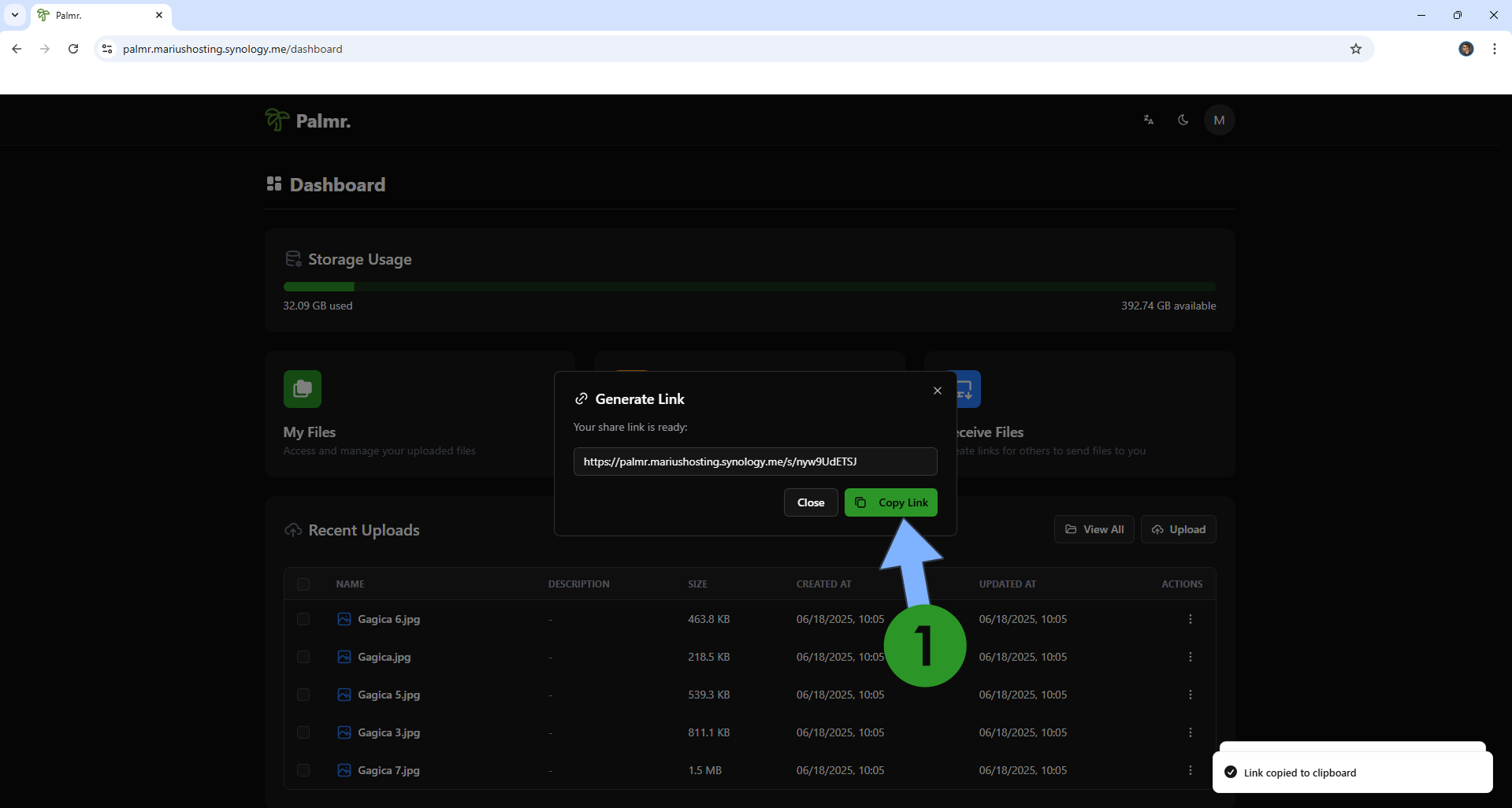Open actions menu for Gagica.jpg
The height and width of the screenshot is (808, 1512).
pos(1191,657)
